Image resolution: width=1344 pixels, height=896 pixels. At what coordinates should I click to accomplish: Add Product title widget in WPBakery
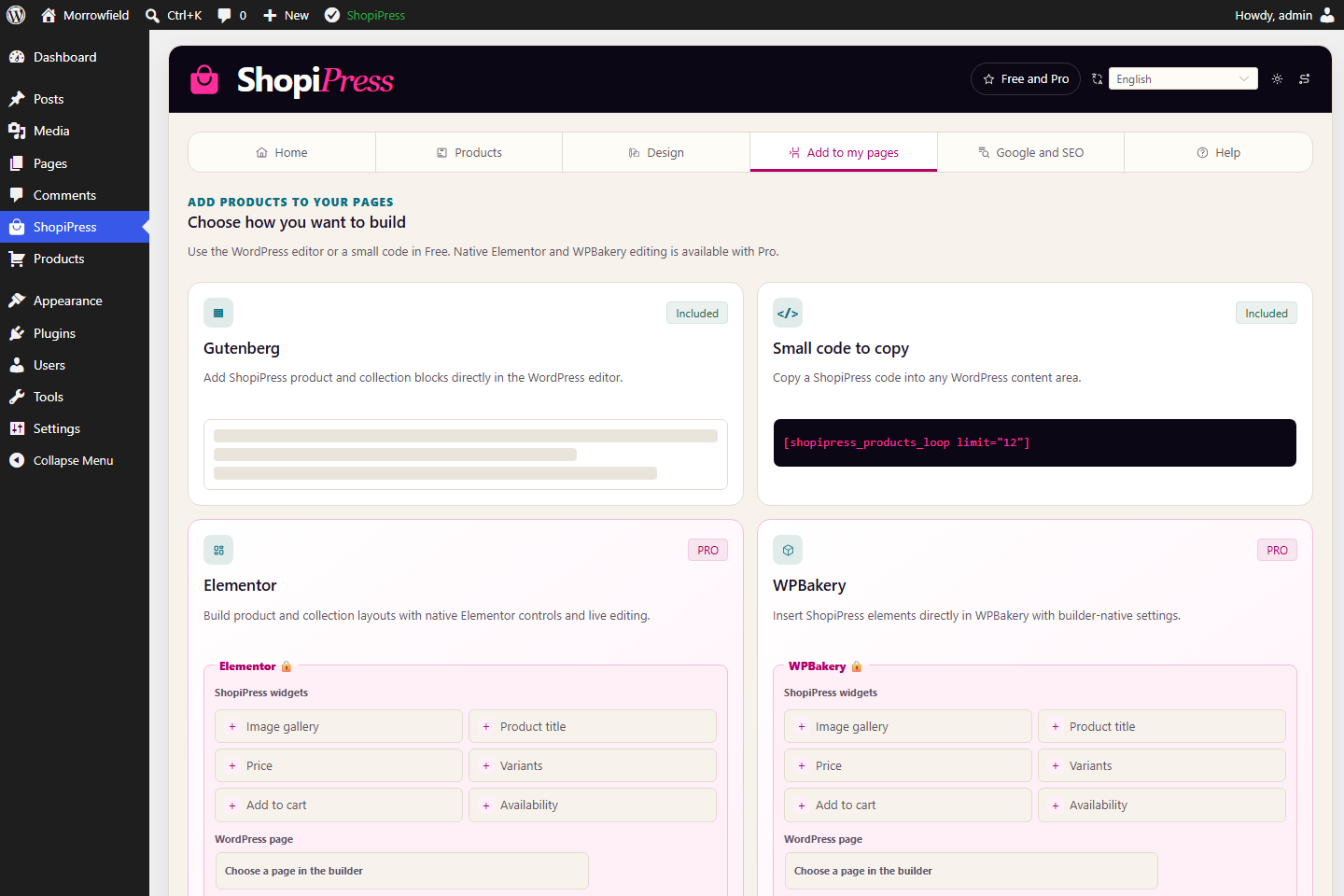pyautogui.click(x=1162, y=726)
